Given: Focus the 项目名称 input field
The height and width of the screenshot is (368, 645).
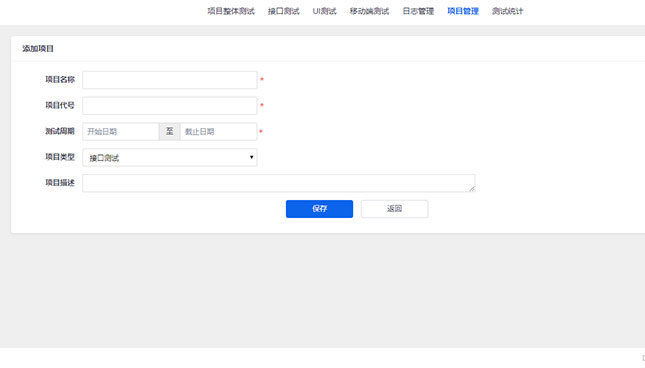Looking at the screenshot, I should click(x=169, y=80).
